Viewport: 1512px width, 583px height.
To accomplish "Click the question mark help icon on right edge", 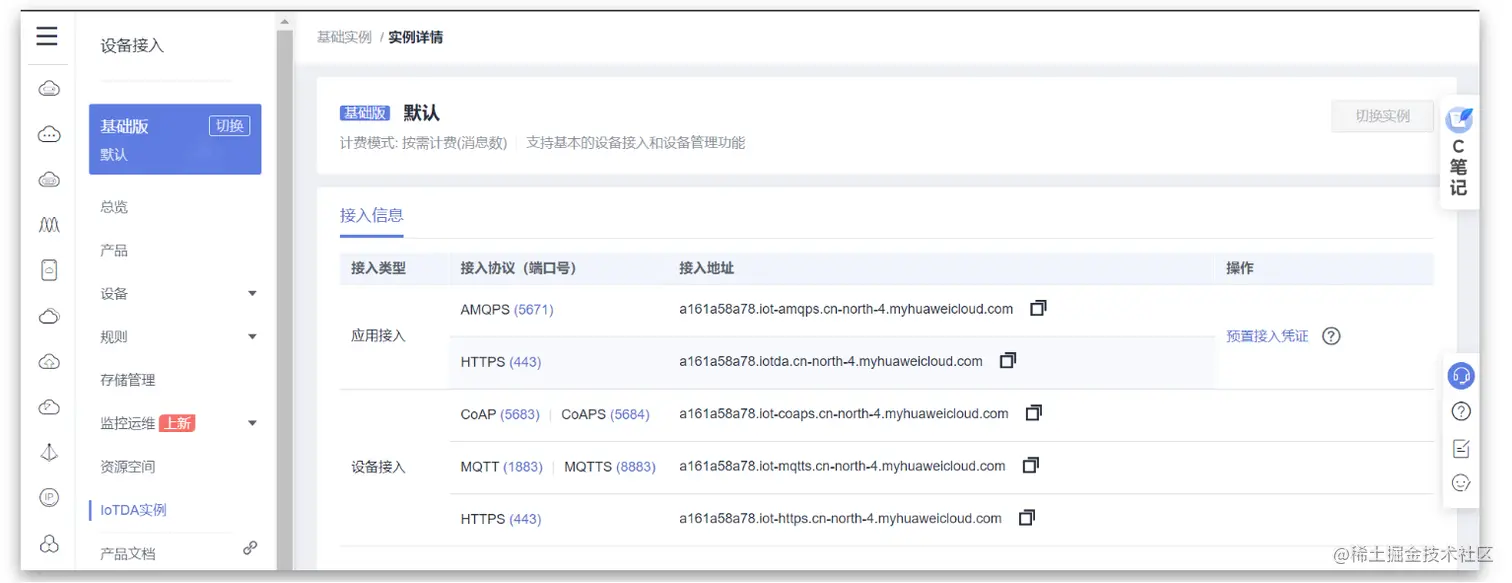I will coord(1461,411).
